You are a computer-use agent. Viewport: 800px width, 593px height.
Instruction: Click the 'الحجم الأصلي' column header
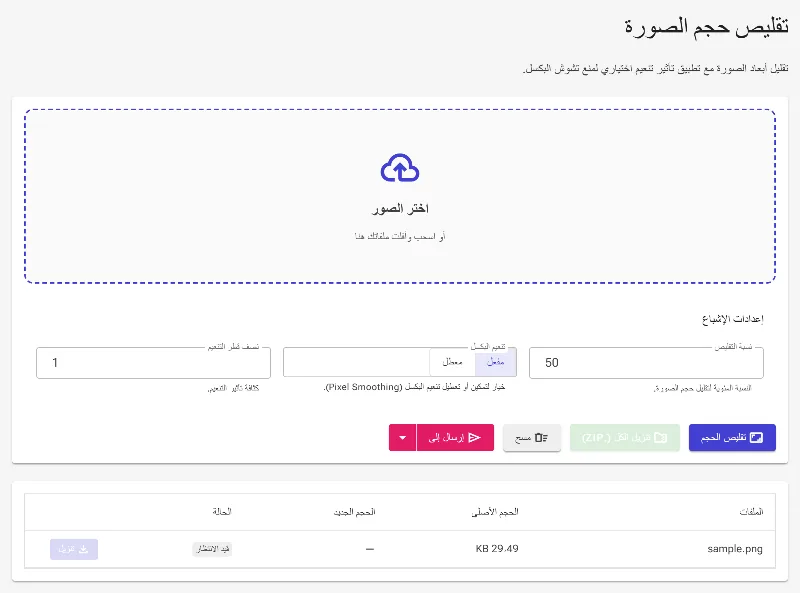pyautogui.click(x=495, y=511)
